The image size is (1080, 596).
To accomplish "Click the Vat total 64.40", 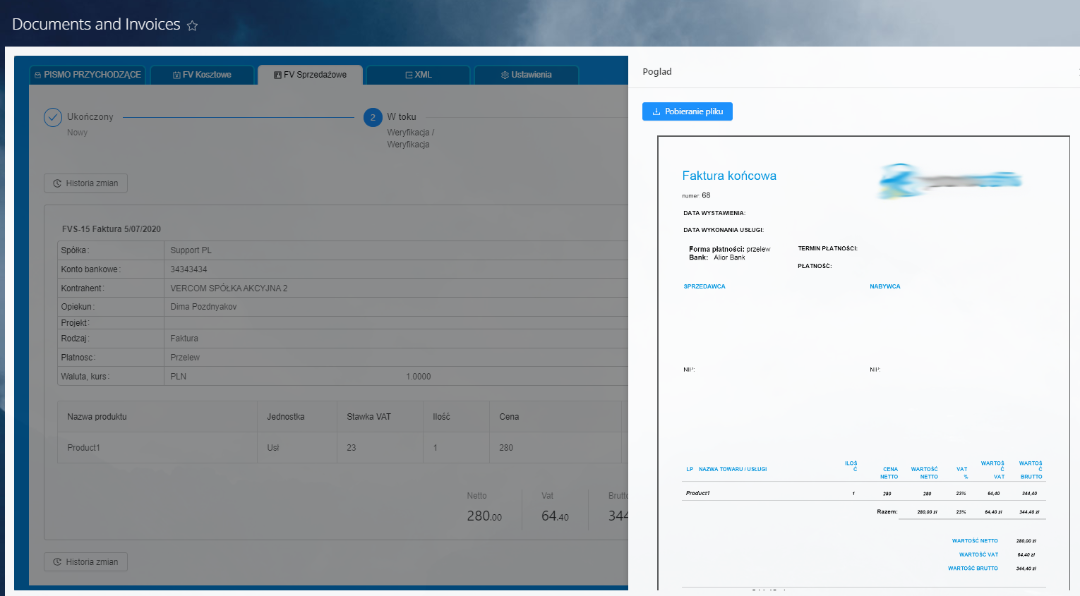I will (555, 516).
